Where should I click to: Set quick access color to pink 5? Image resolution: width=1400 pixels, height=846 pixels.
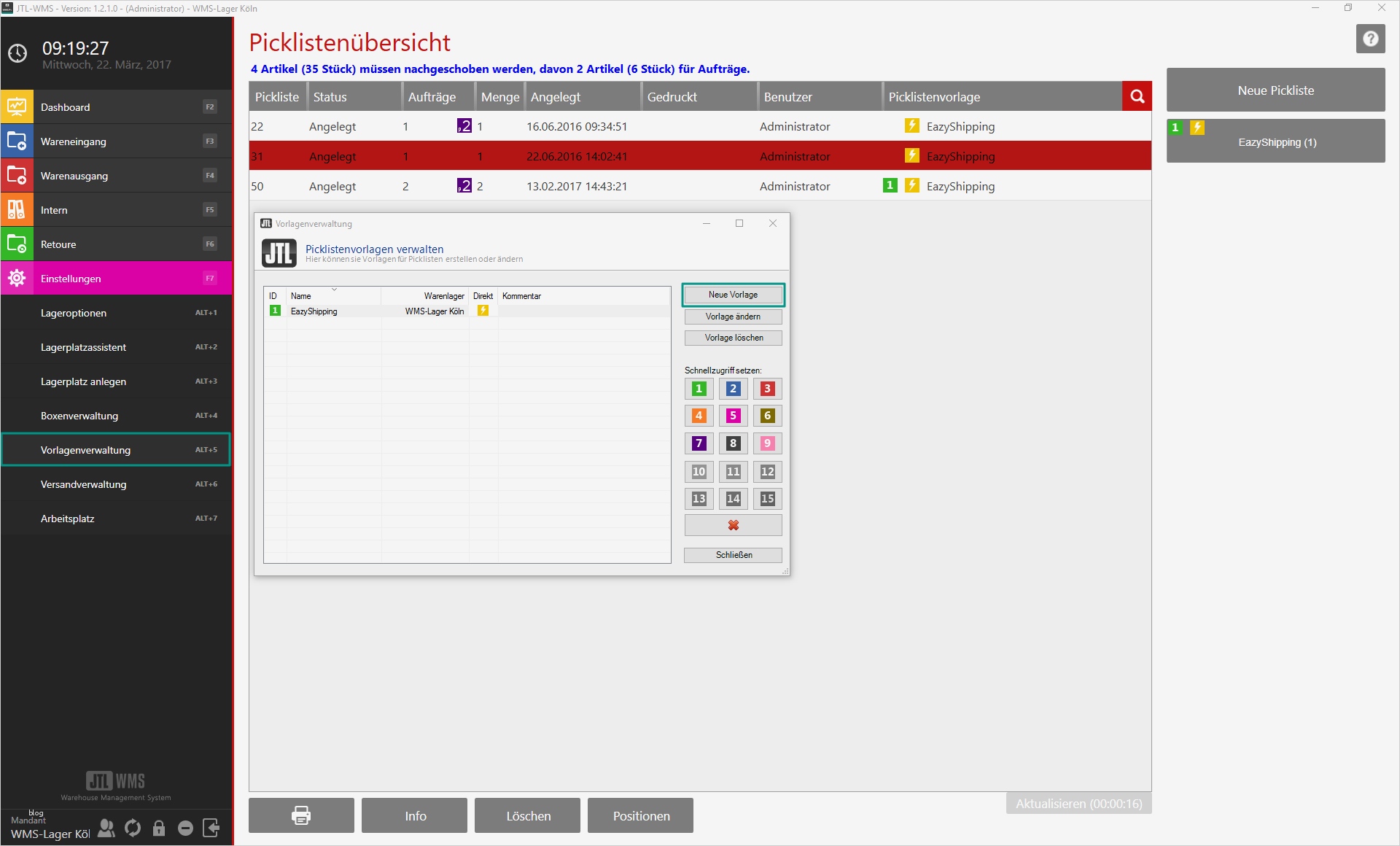[733, 416]
